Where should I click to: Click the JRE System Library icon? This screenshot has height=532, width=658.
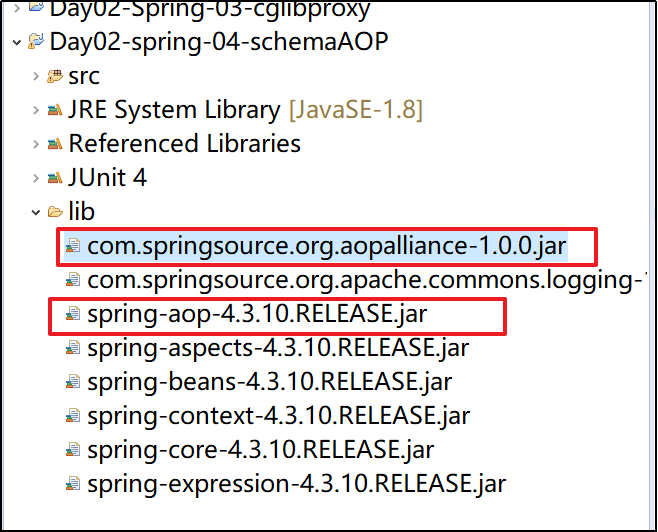55,110
